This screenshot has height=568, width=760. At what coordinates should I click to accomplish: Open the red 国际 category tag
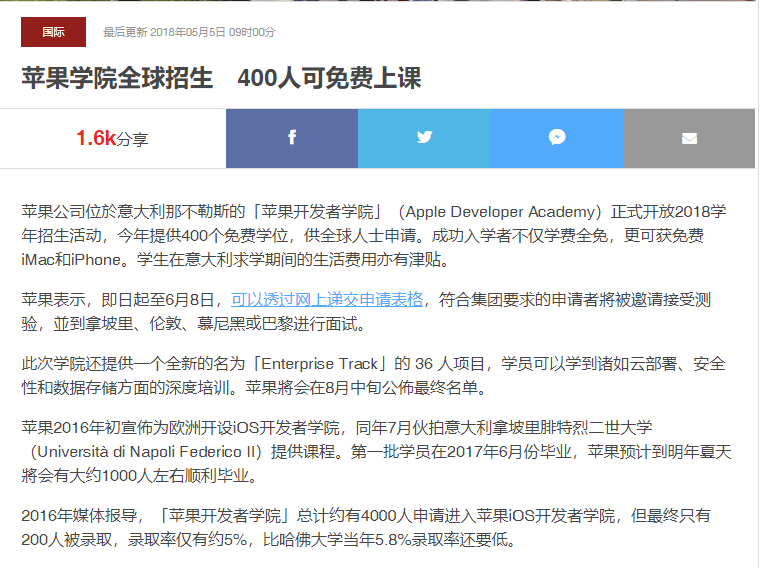tap(53, 32)
